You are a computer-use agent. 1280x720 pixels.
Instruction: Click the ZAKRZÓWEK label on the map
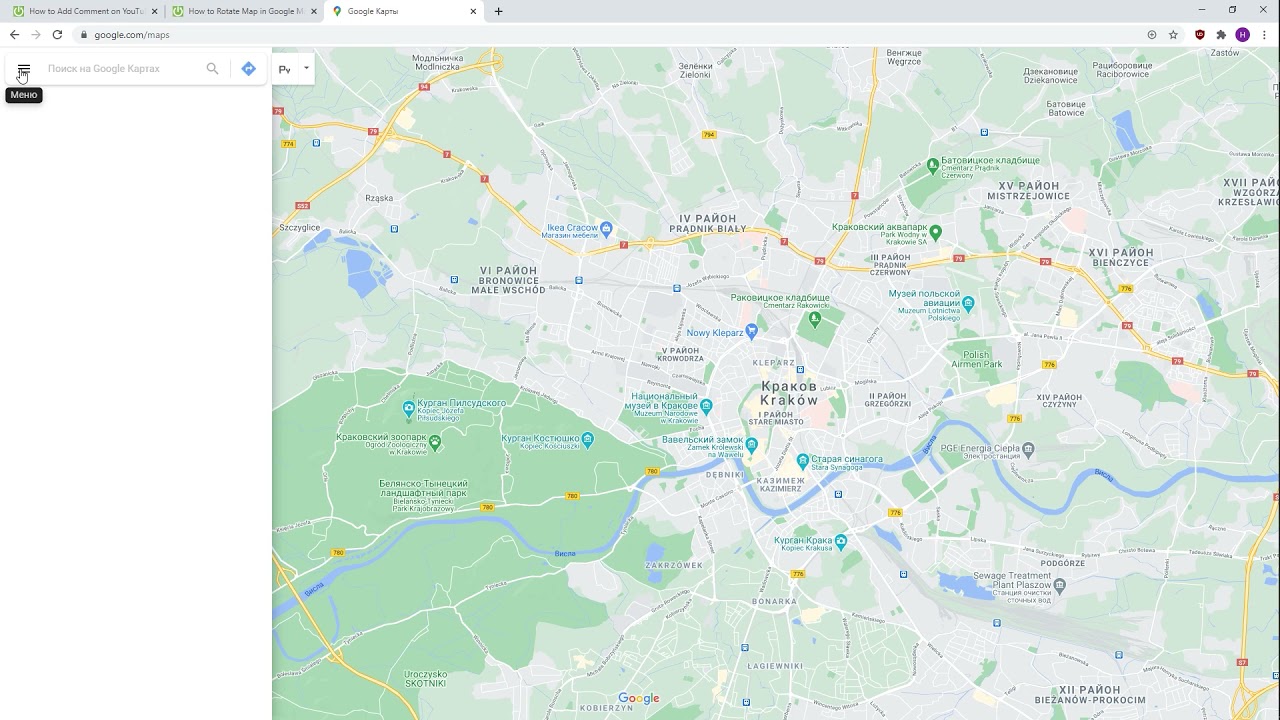pos(674,565)
